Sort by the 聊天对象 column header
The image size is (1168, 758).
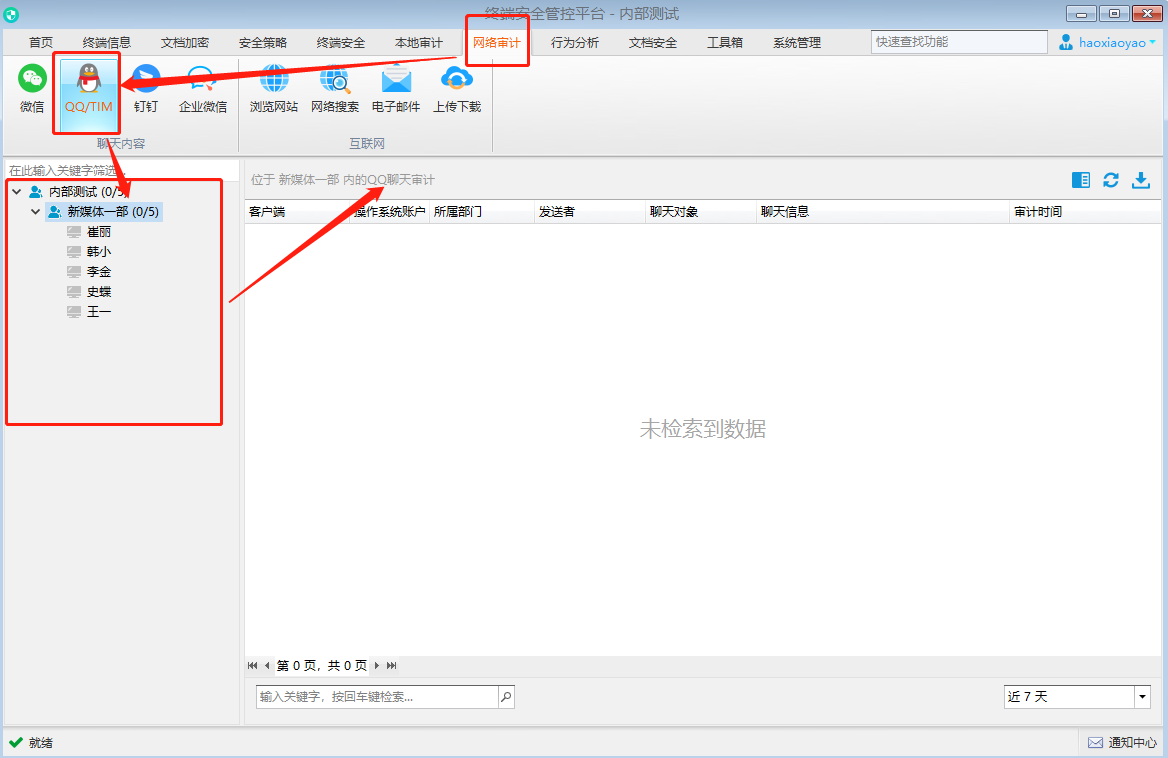[701, 212]
